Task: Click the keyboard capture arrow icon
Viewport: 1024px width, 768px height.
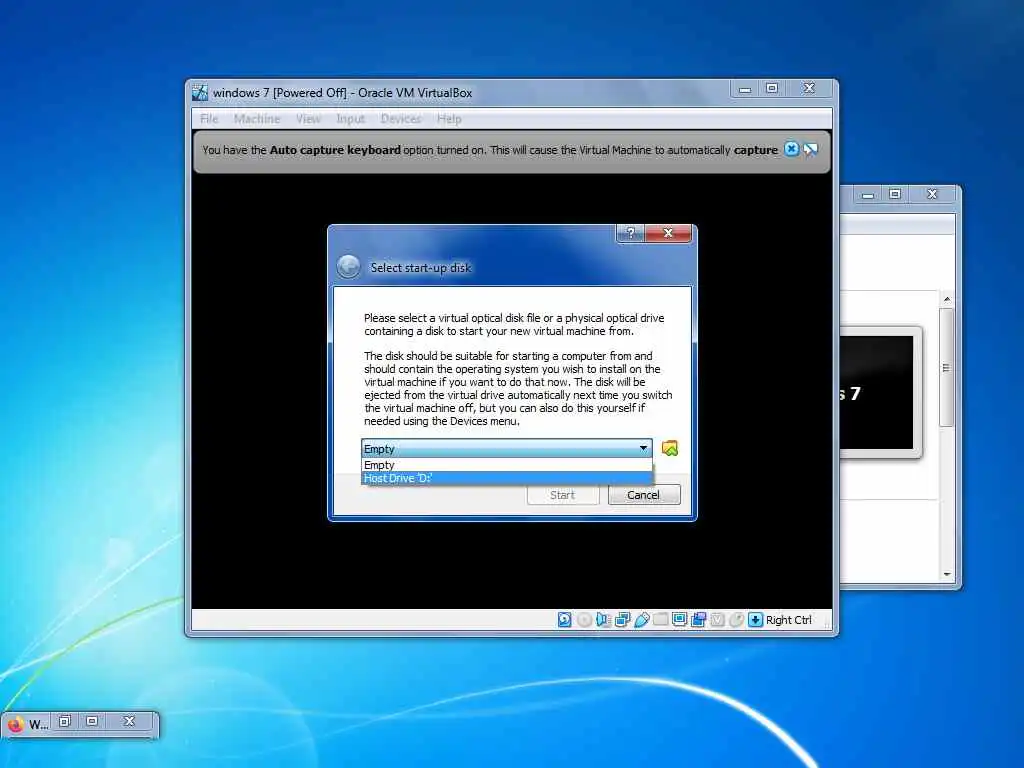Action: coord(755,619)
